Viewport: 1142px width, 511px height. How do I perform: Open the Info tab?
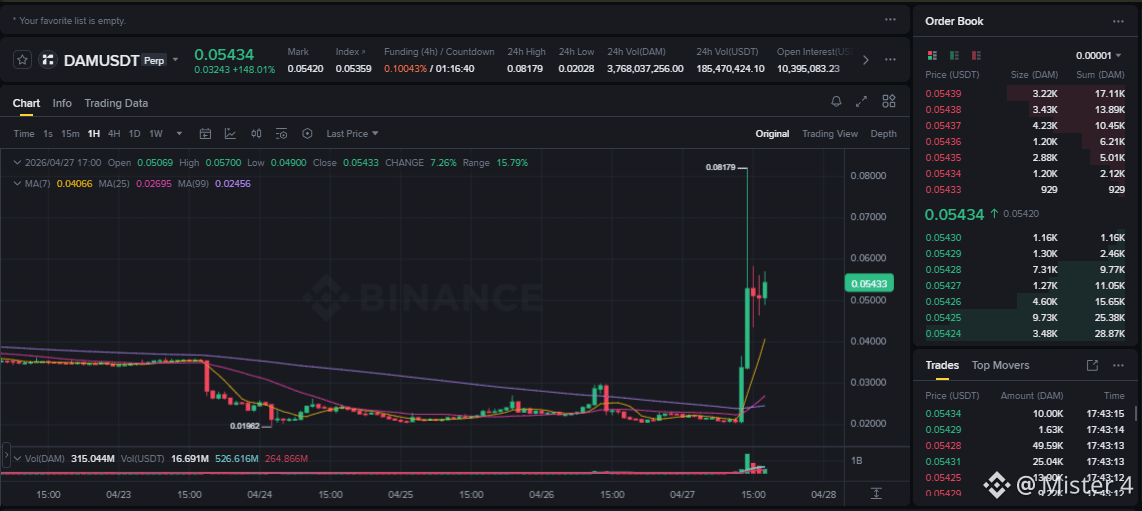(x=62, y=103)
